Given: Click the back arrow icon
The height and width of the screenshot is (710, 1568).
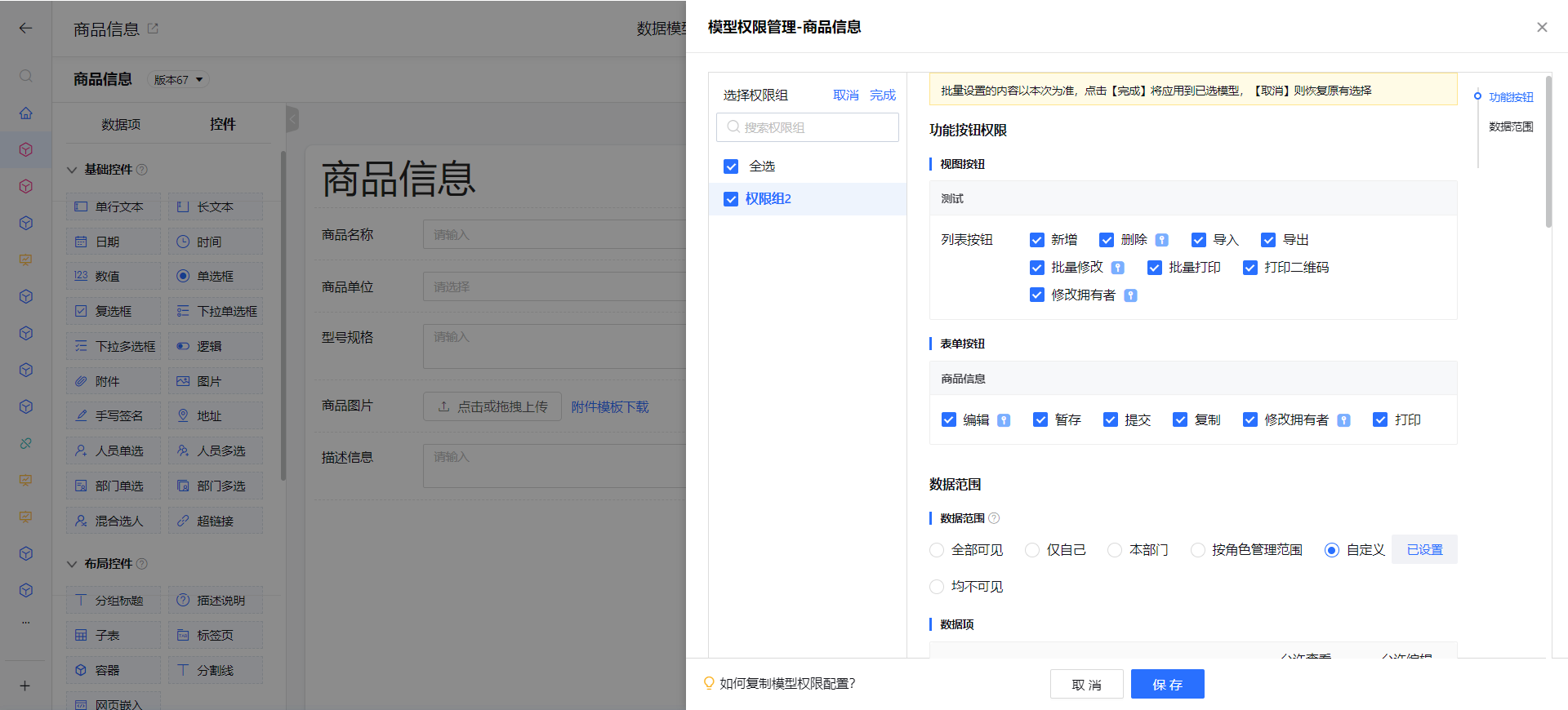Looking at the screenshot, I should point(26,28).
